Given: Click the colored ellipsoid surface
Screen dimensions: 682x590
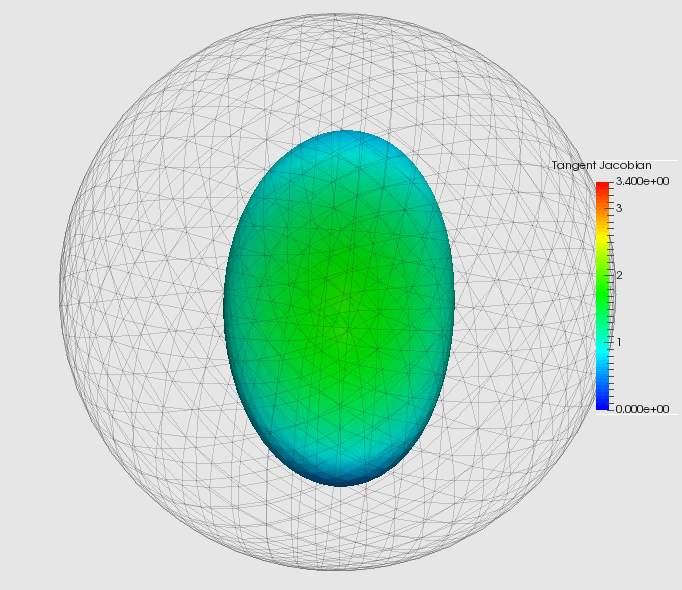Looking at the screenshot, I should click(339, 308).
